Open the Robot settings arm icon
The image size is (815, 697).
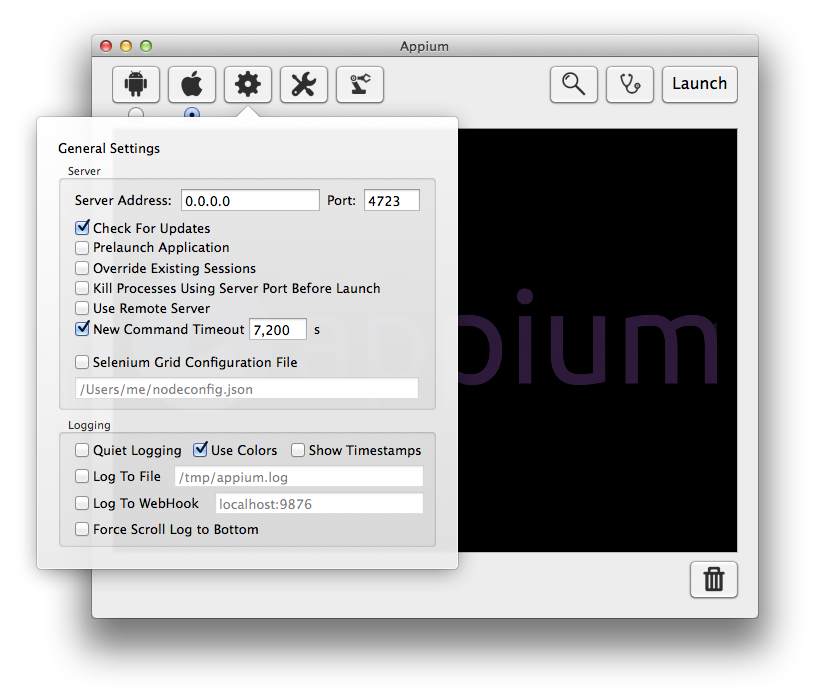click(360, 85)
